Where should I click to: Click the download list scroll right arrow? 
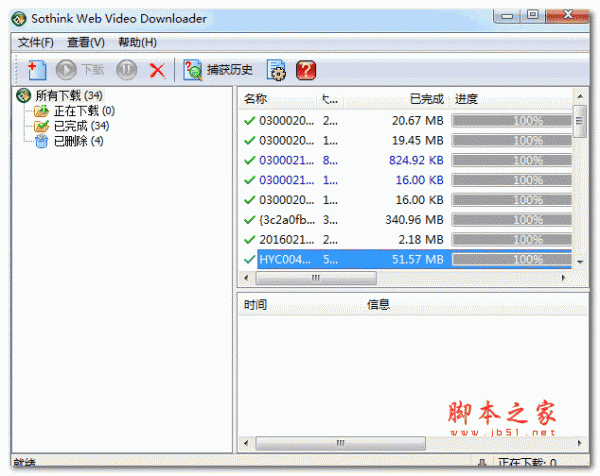(x=563, y=278)
